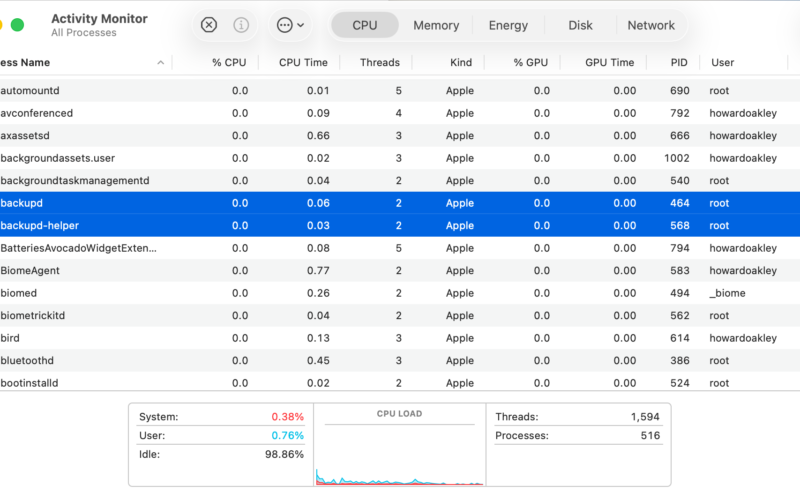Sort by the Threads column header
Screen dimensions: 800x500
[x=380, y=62]
